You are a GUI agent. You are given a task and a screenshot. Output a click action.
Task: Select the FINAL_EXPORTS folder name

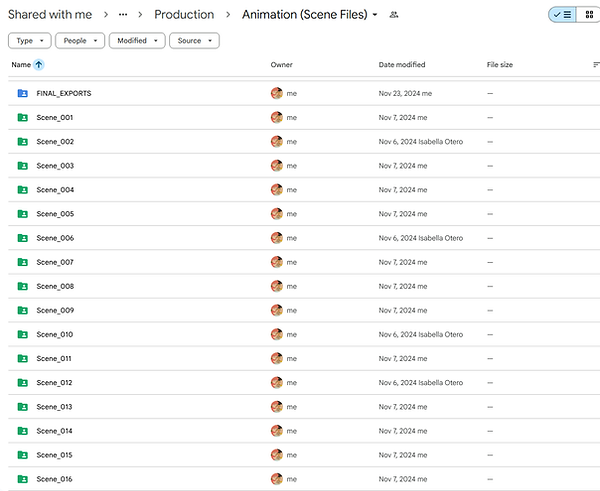click(64, 93)
